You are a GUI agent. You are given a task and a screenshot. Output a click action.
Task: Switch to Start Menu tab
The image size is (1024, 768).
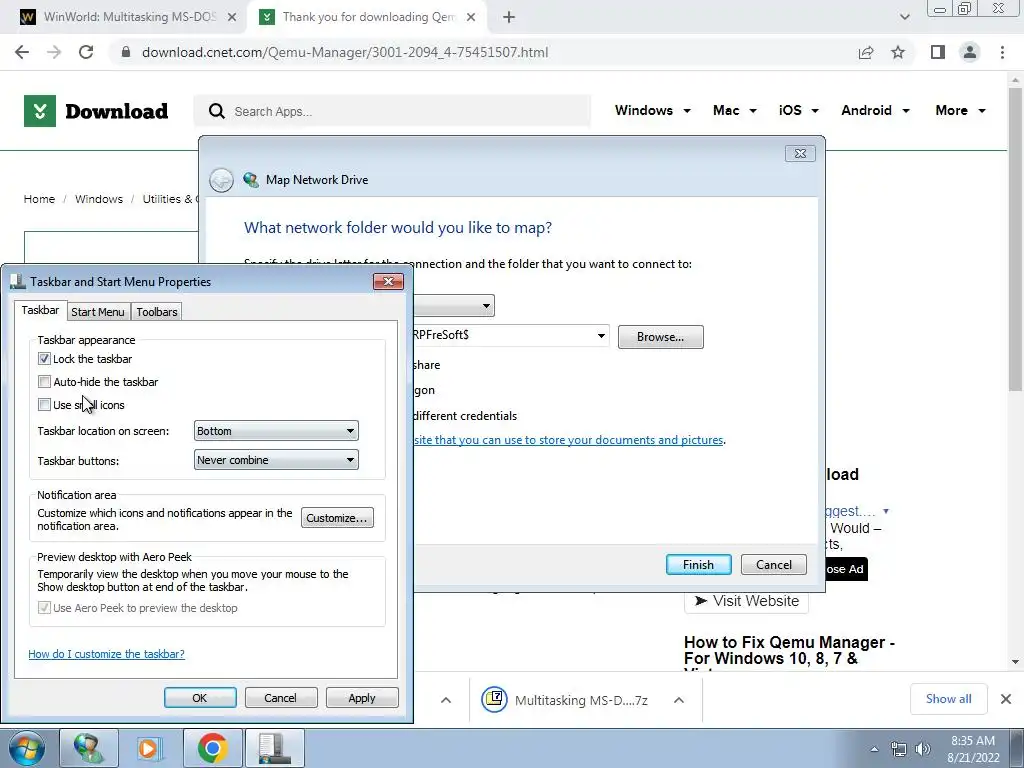coord(97,312)
